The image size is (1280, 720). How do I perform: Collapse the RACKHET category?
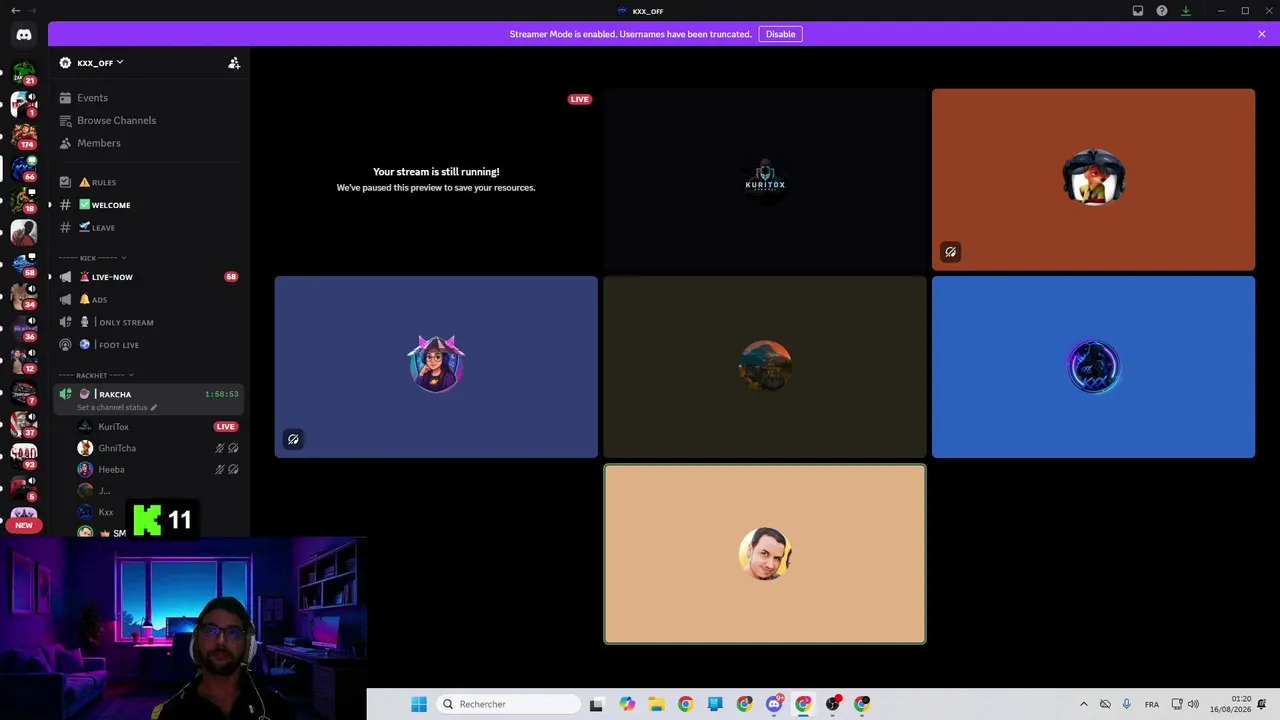pyautogui.click(x=96, y=375)
